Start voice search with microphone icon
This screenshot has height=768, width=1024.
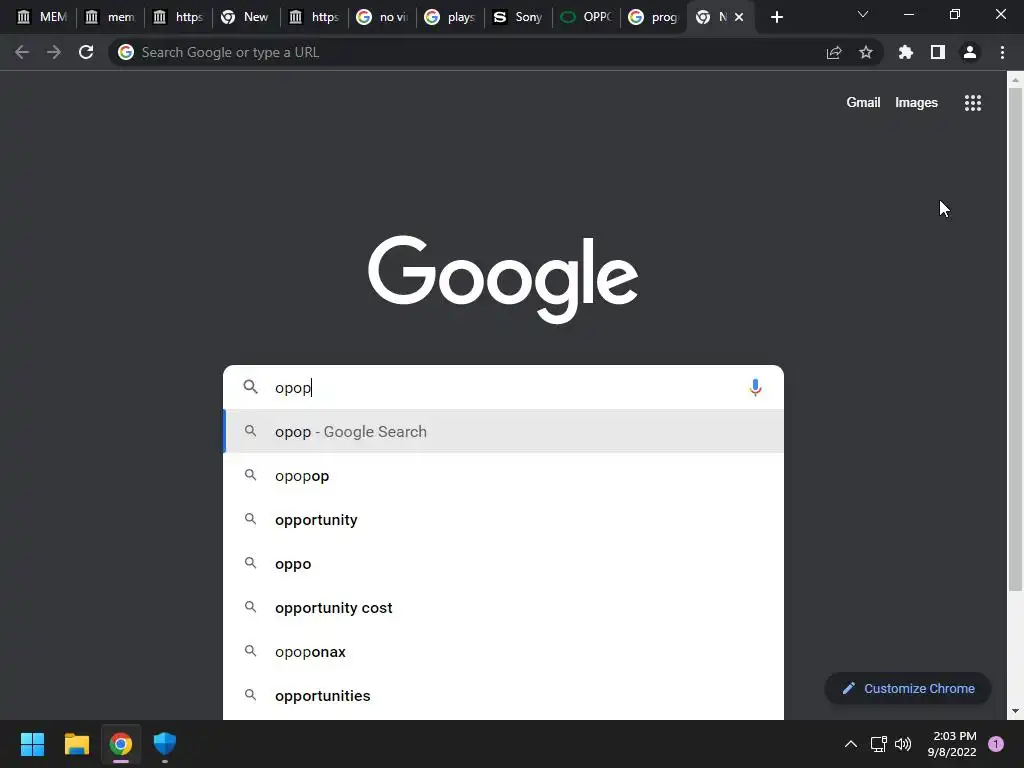[x=755, y=387]
